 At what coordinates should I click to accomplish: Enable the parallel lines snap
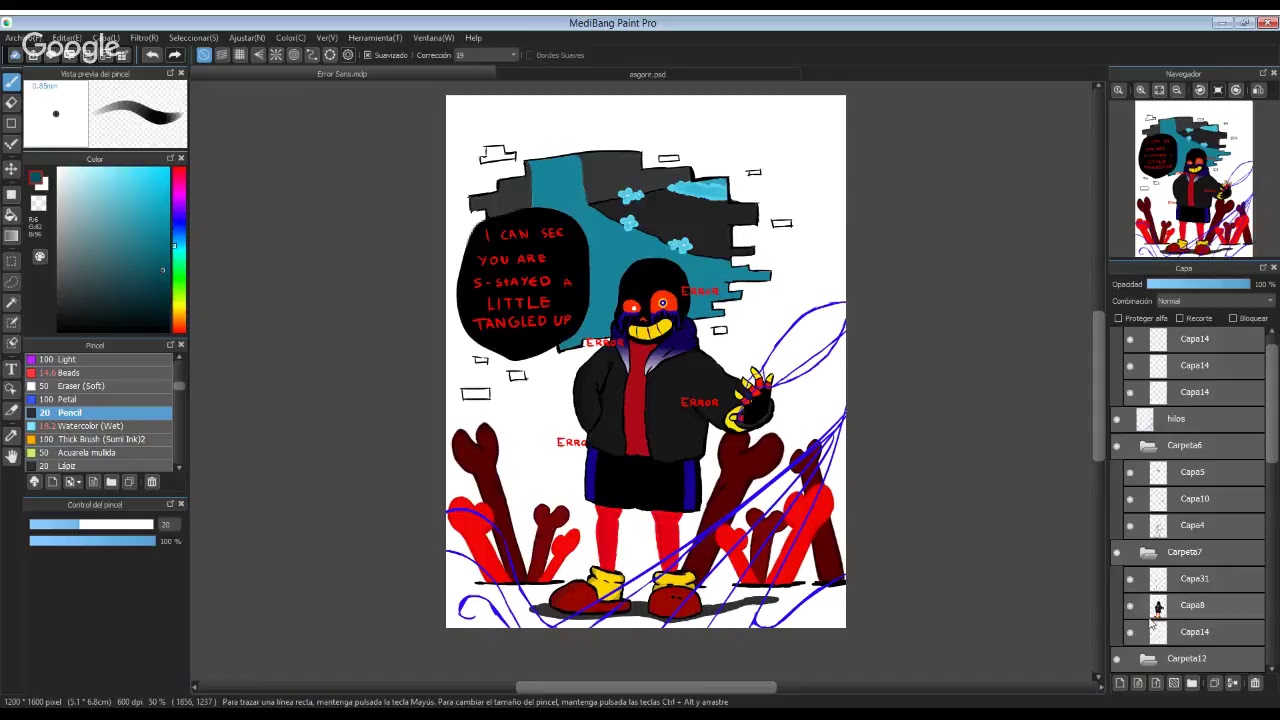222,55
